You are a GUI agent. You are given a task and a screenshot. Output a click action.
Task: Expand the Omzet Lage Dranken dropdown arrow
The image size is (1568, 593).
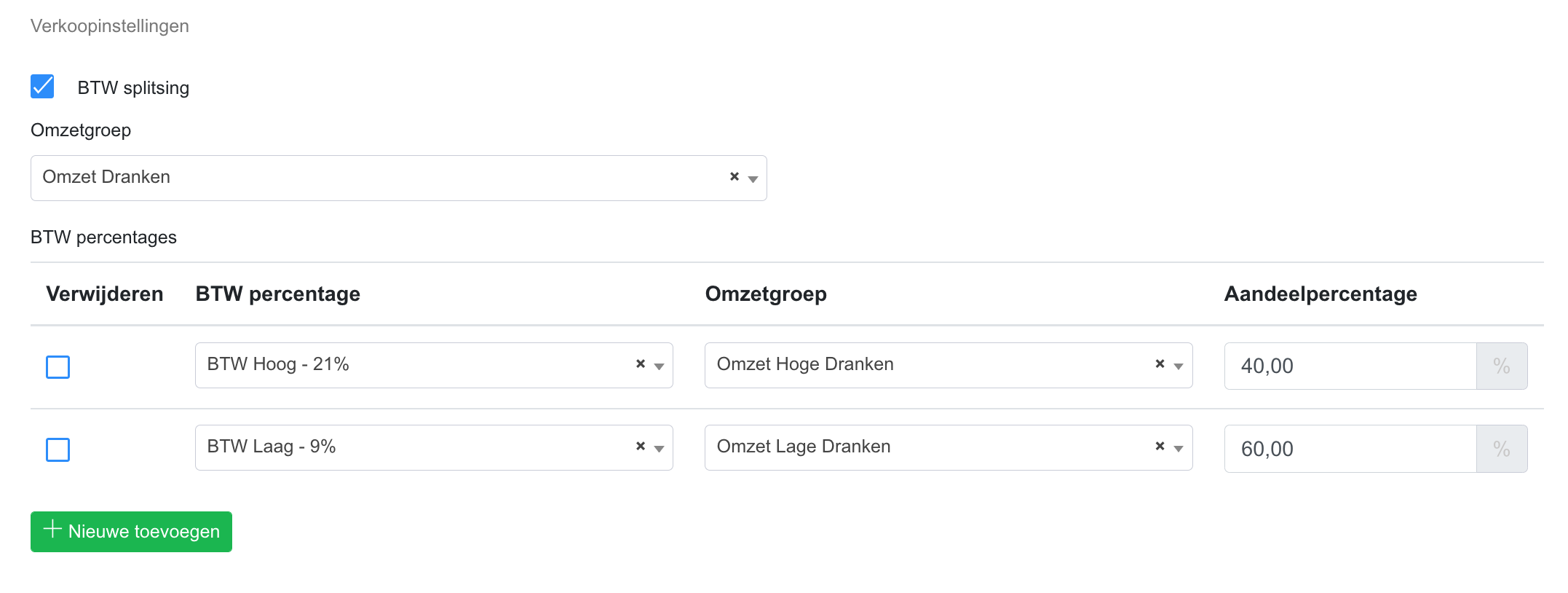1179,449
